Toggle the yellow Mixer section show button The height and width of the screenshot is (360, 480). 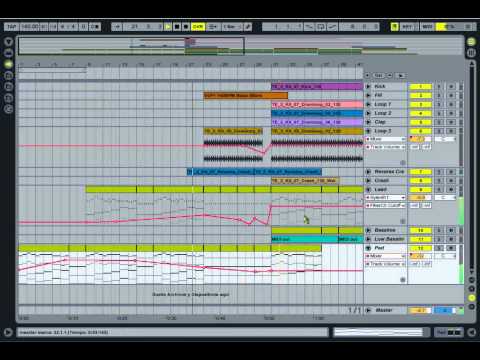click(x=472, y=298)
